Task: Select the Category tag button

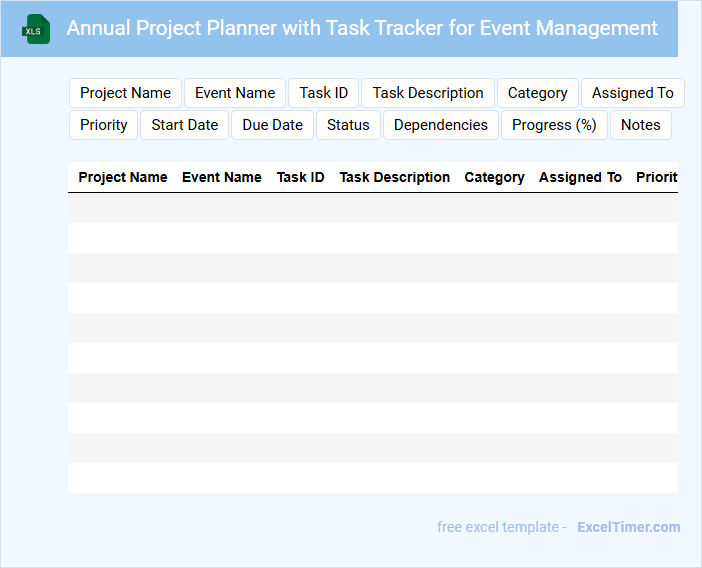Action: coord(537,93)
